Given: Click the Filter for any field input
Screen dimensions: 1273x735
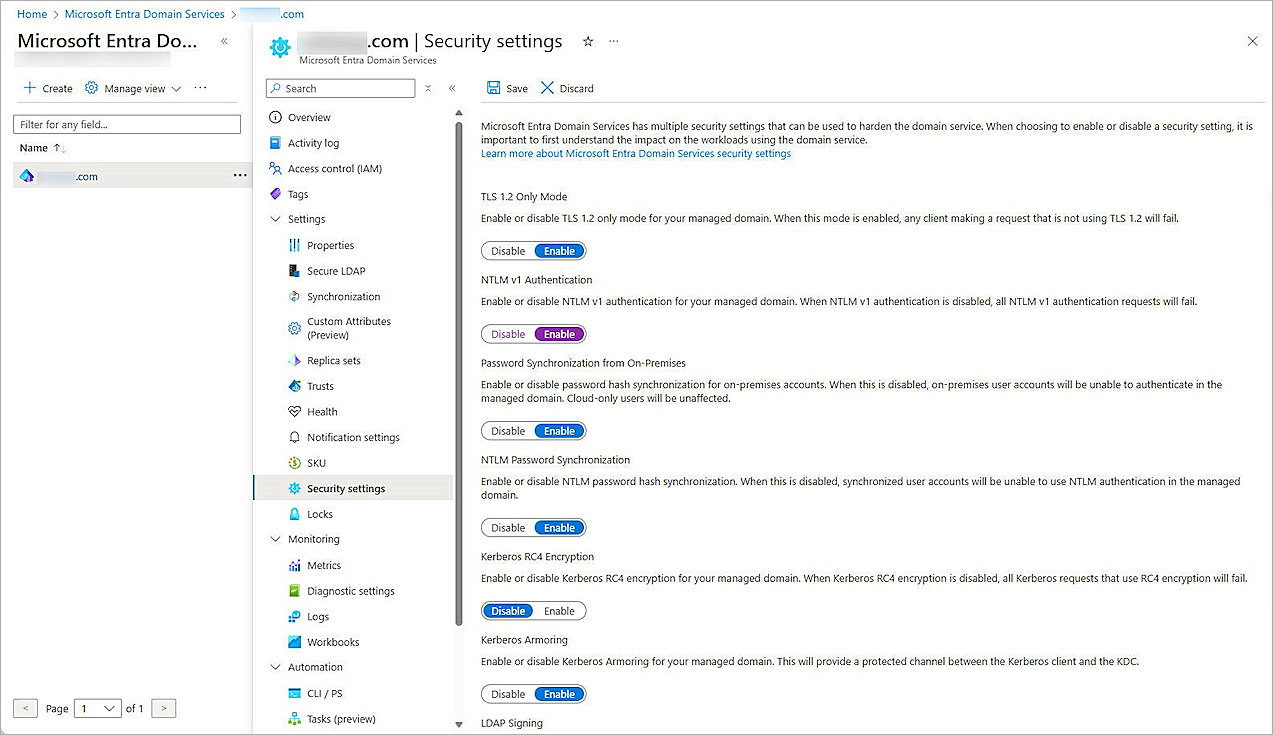Looking at the screenshot, I should click(x=126, y=123).
